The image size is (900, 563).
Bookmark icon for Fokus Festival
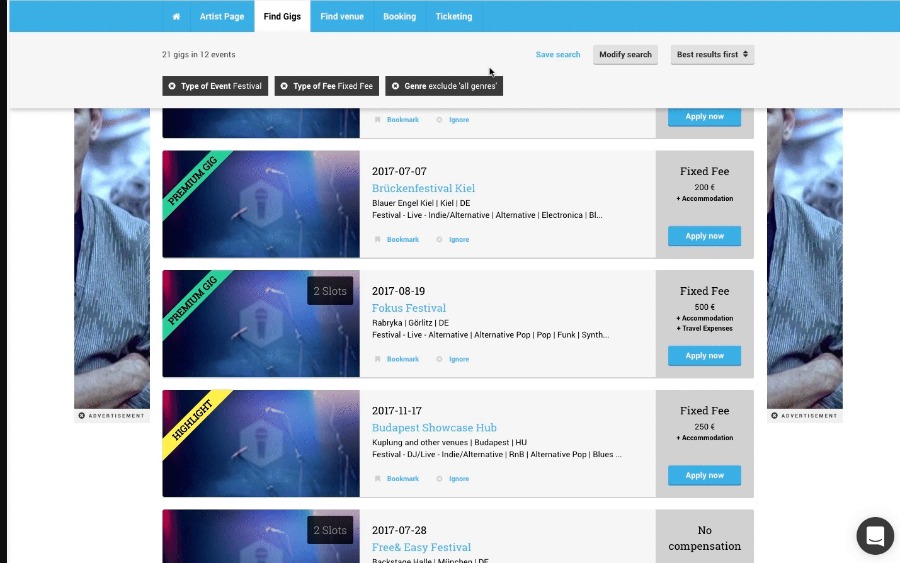(377, 359)
